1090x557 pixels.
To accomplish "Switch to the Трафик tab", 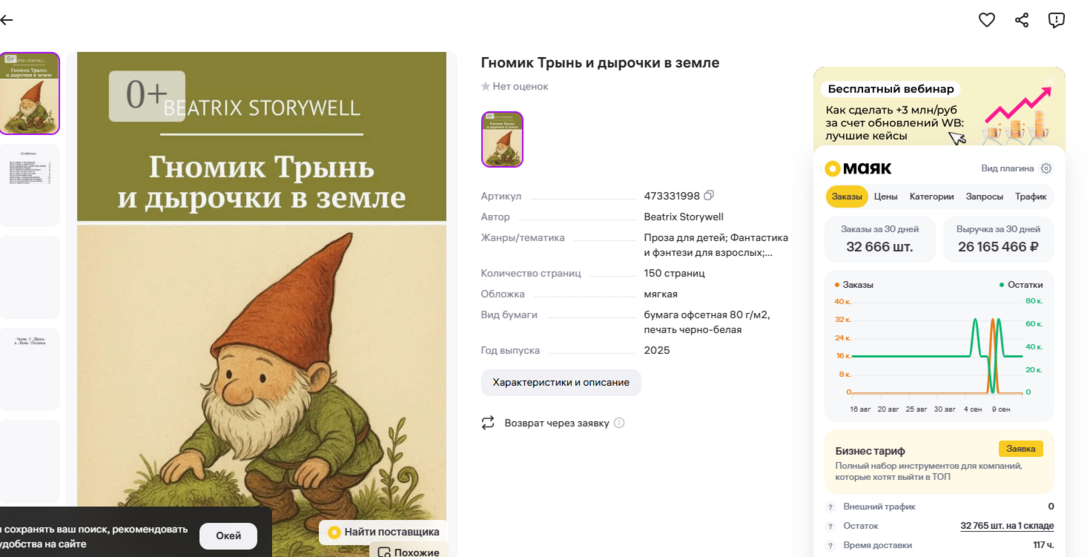I will tap(1030, 197).
